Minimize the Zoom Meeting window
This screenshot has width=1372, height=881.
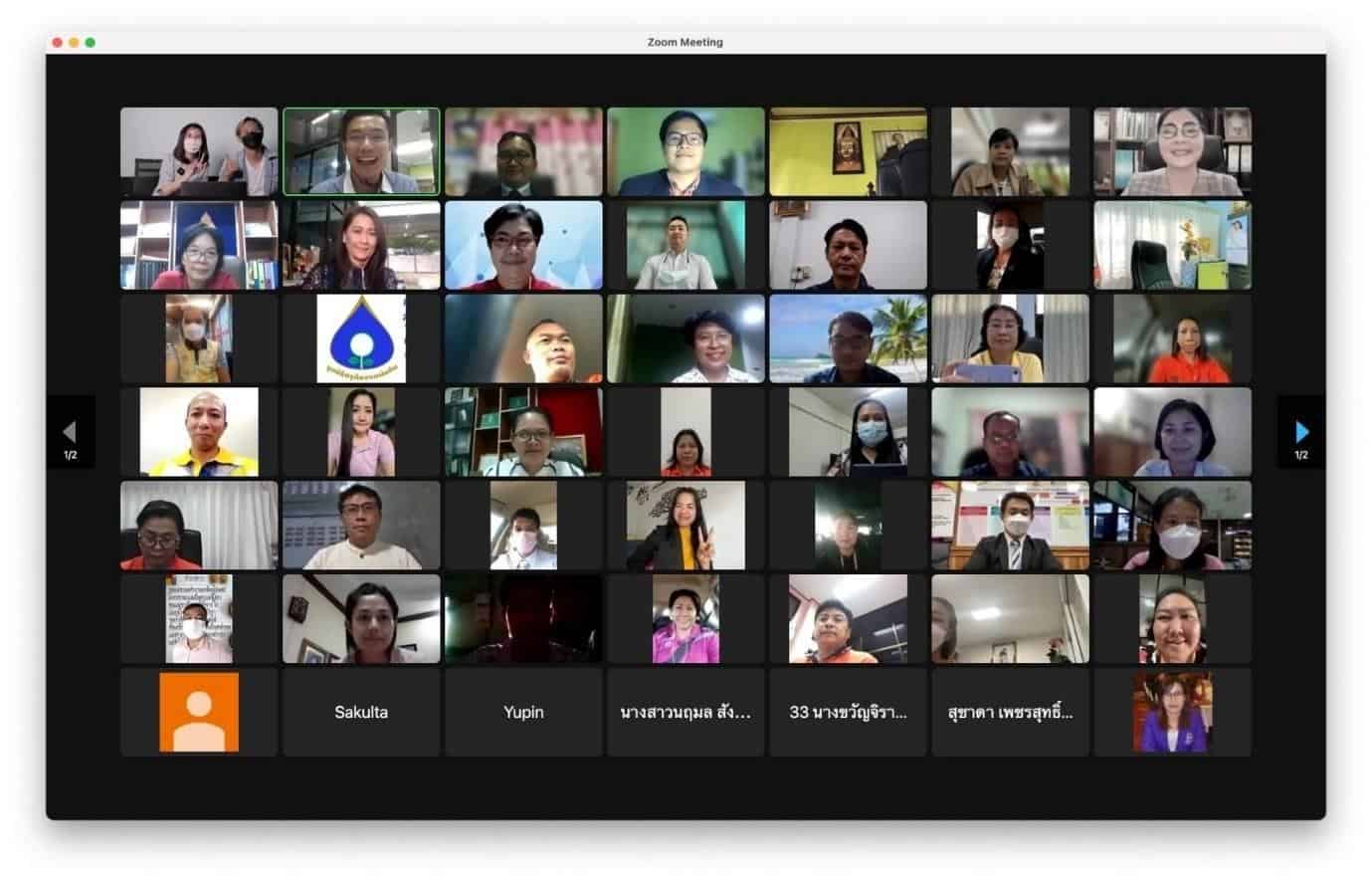point(74,43)
